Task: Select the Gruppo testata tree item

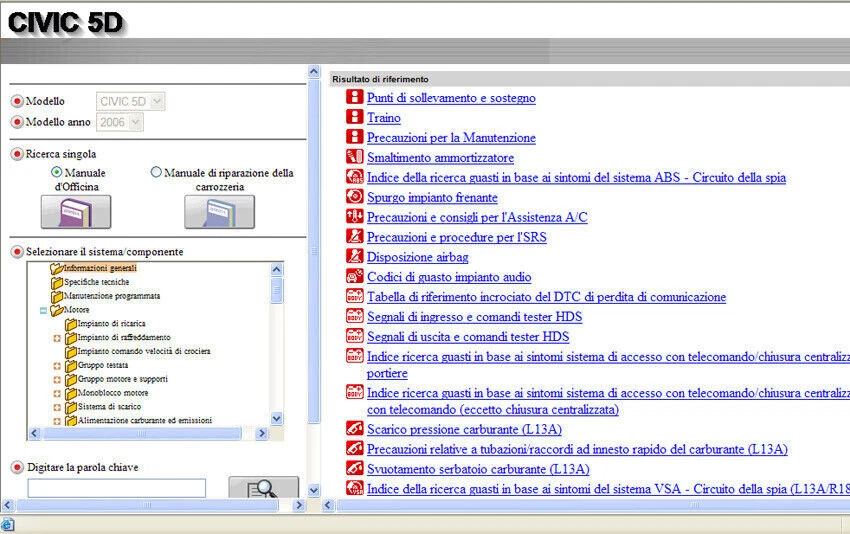Action: (x=103, y=365)
